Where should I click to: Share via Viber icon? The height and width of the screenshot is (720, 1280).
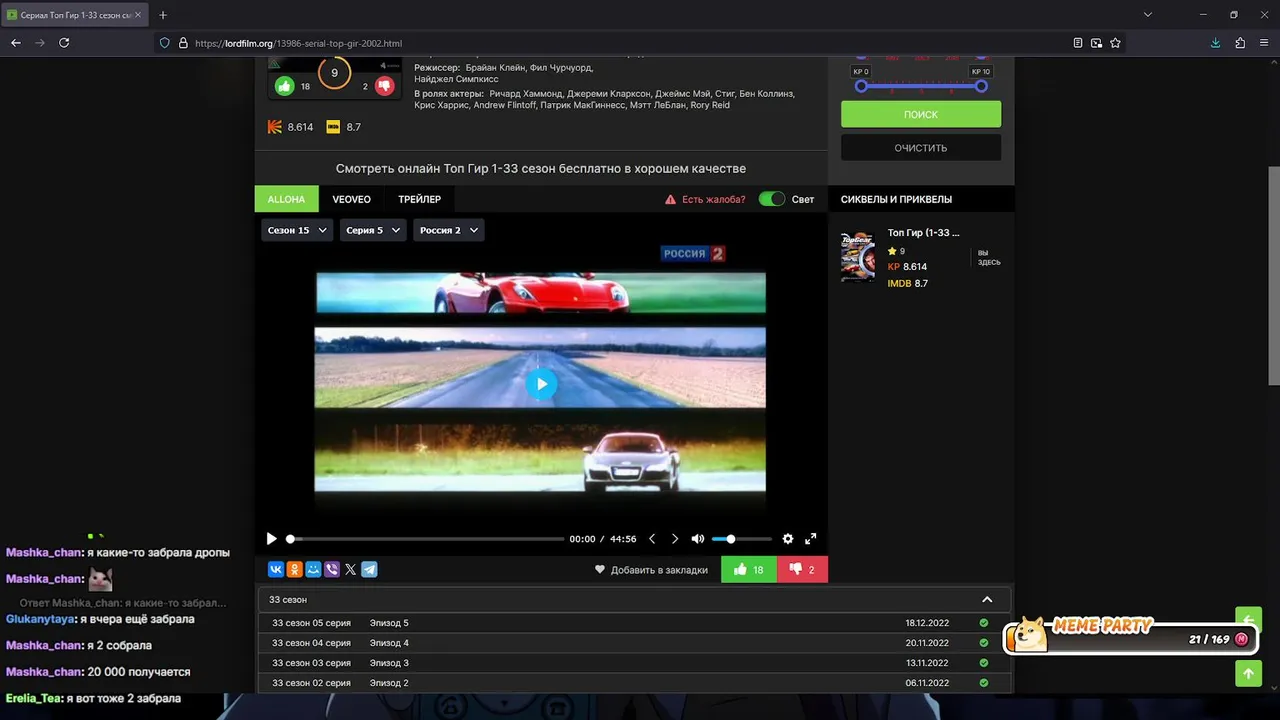tap(332, 569)
